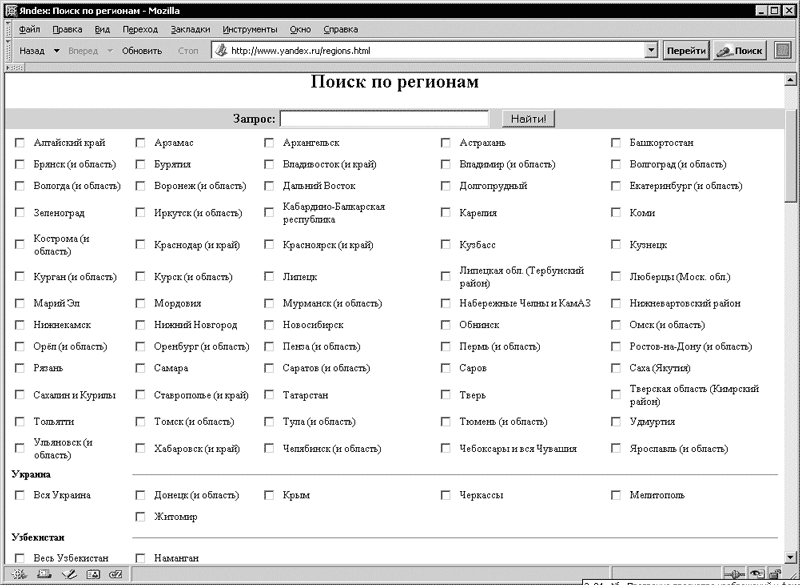
Task: Tick the Крым checkbox
Action: click(x=269, y=495)
